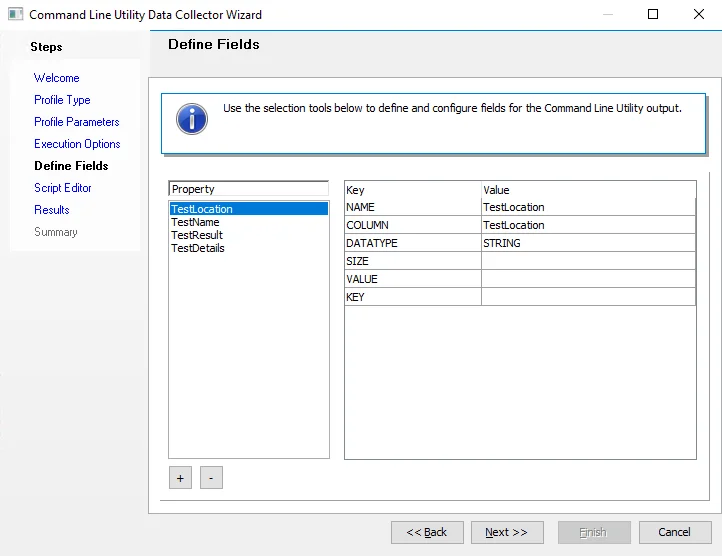Click the KEY key cell
Screen dimensions: 722x556
[413, 297]
